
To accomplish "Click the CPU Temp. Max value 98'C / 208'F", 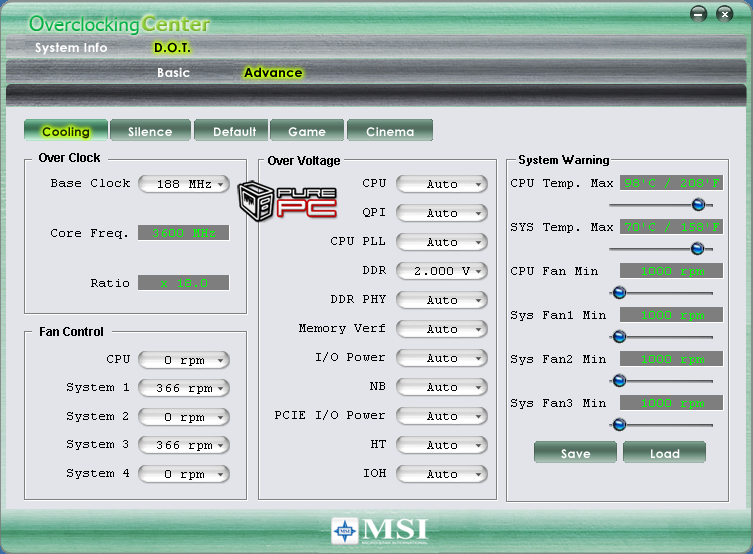I will pyautogui.click(x=671, y=183).
